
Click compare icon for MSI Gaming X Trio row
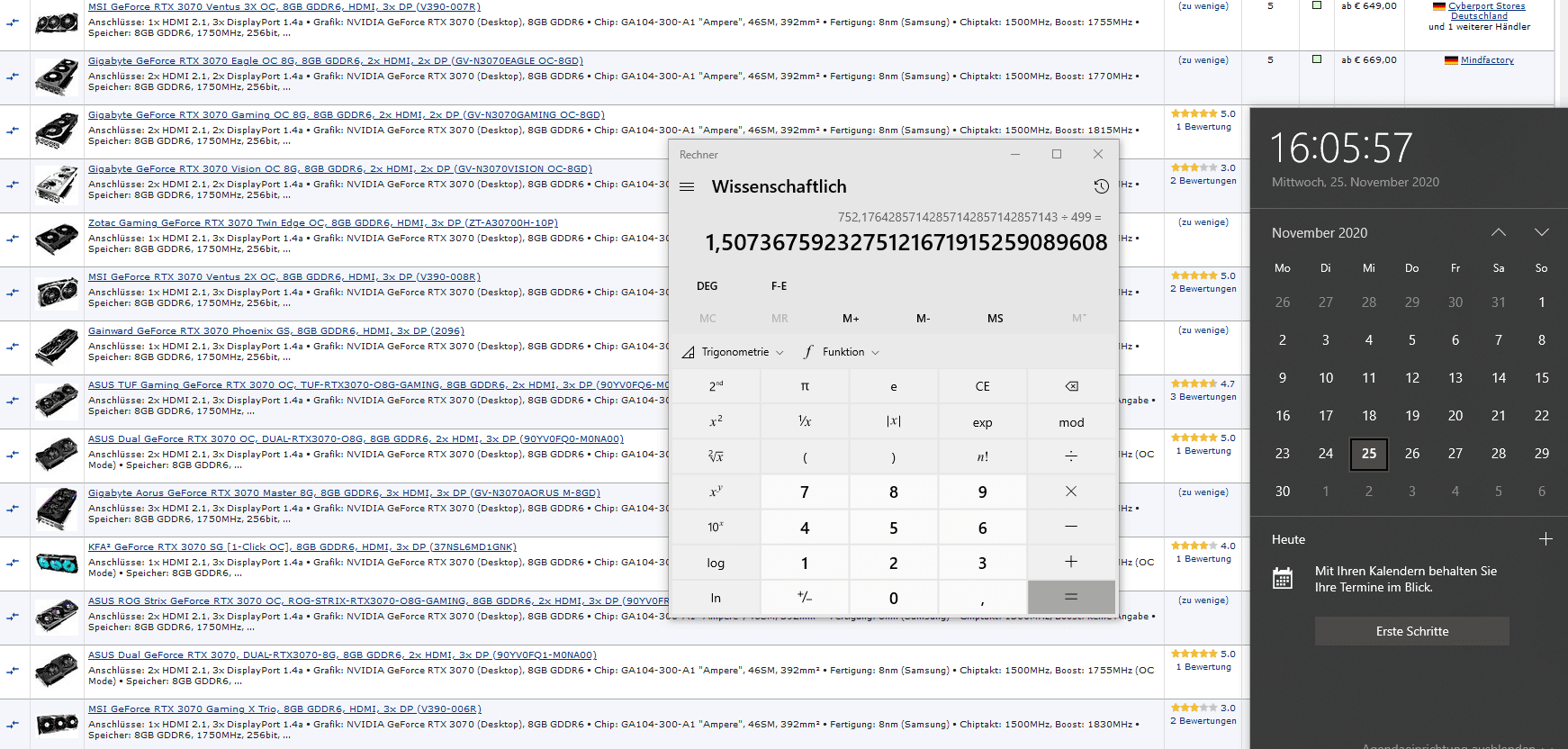click(13, 726)
